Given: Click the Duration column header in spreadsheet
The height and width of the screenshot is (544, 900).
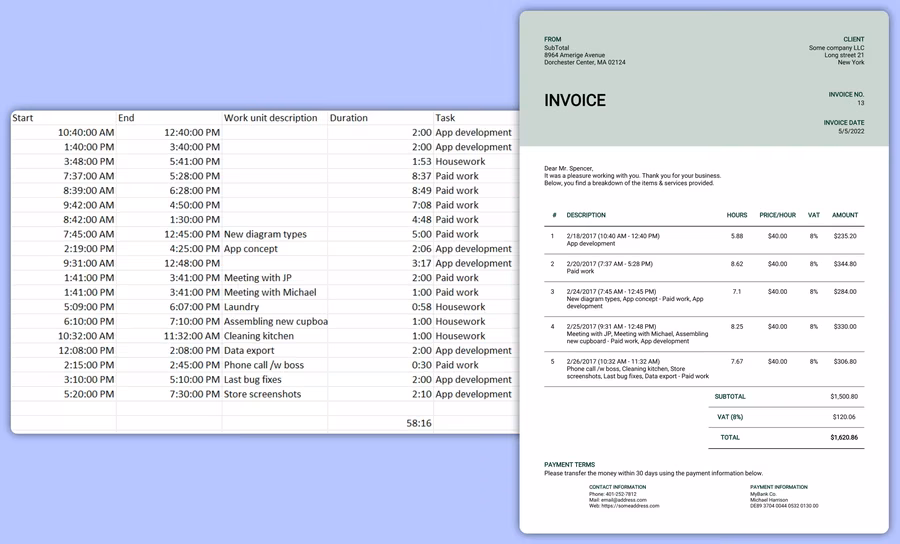Looking at the screenshot, I should (381, 118).
